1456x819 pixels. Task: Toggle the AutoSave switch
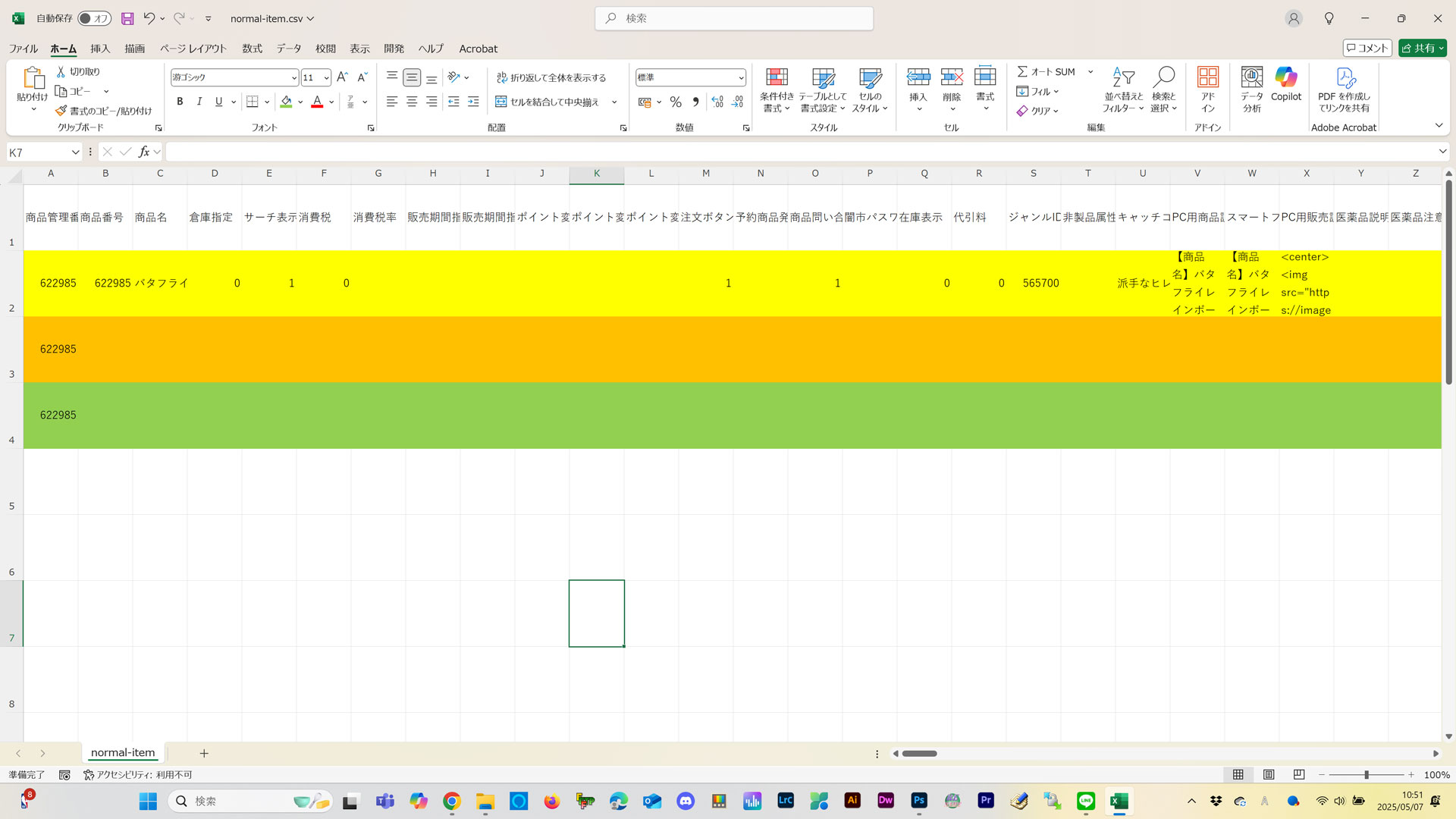click(95, 18)
